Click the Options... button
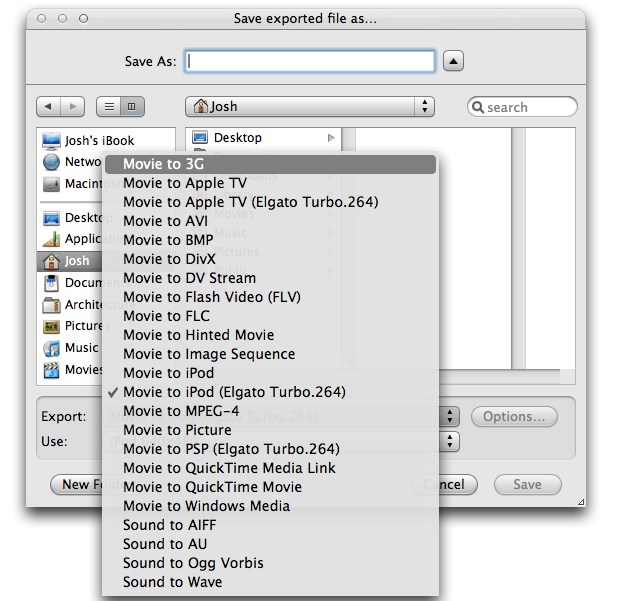625x601 pixels. coord(514,417)
